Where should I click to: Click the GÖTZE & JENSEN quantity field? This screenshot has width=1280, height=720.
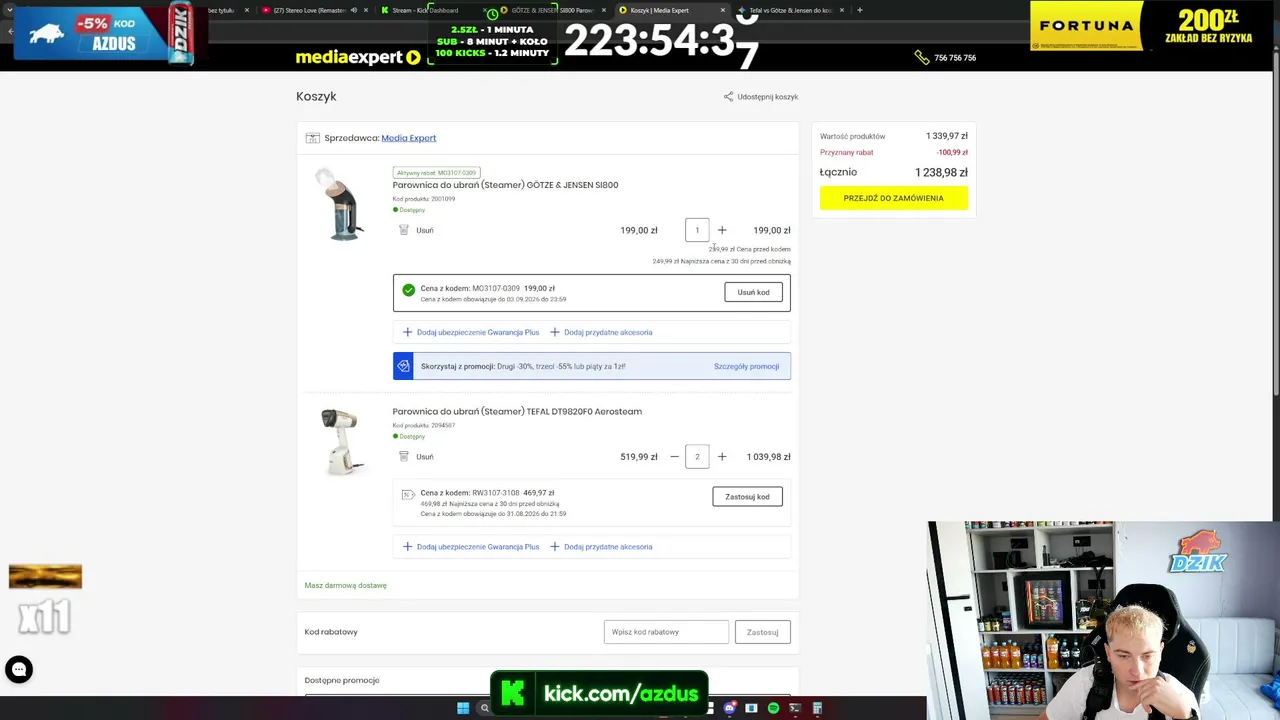pyautogui.click(x=697, y=230)
